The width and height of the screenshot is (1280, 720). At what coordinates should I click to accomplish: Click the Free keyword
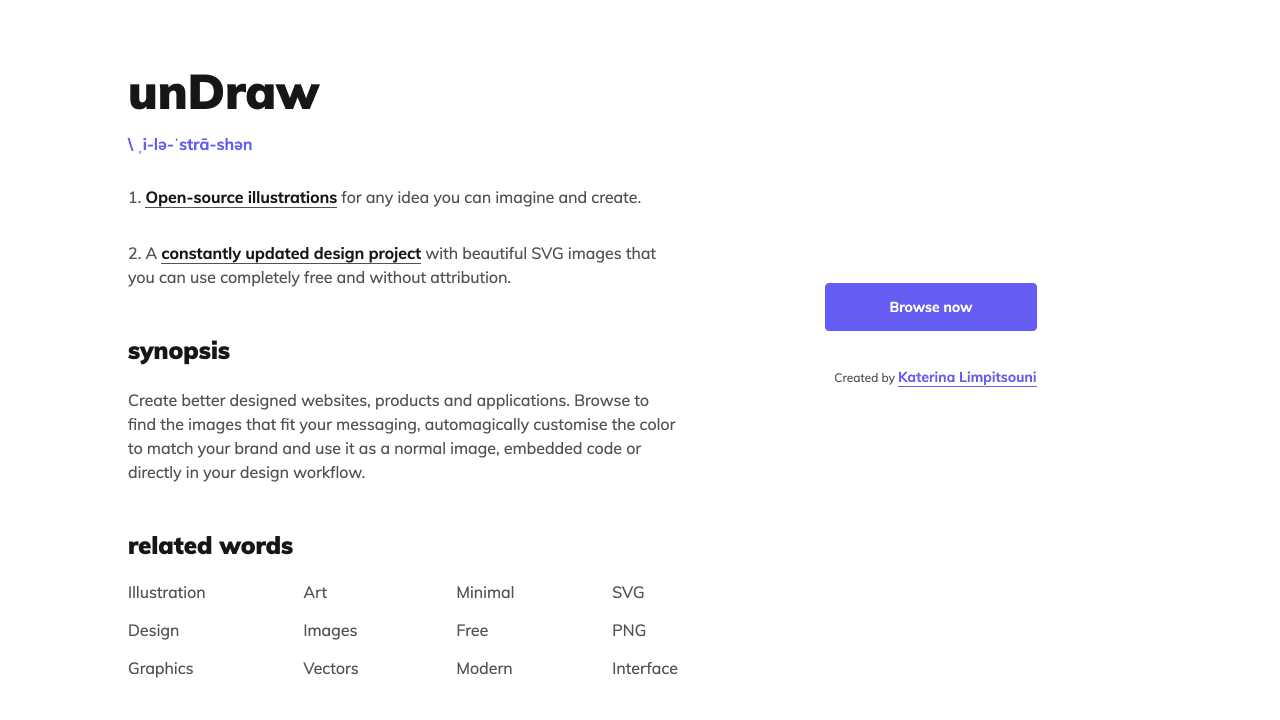click(472, 630)
